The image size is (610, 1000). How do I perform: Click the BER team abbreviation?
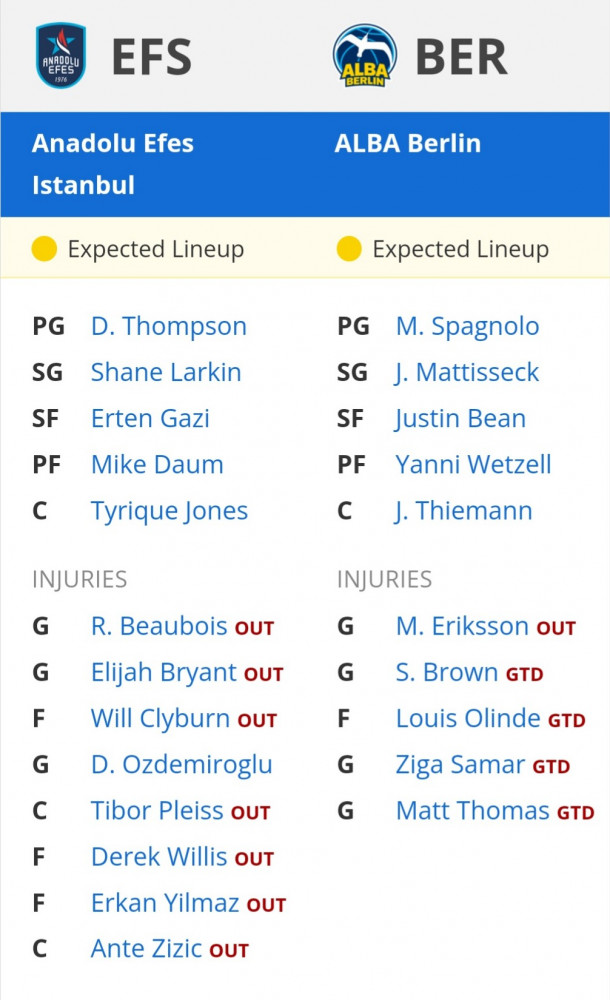[x=461, y=56]
